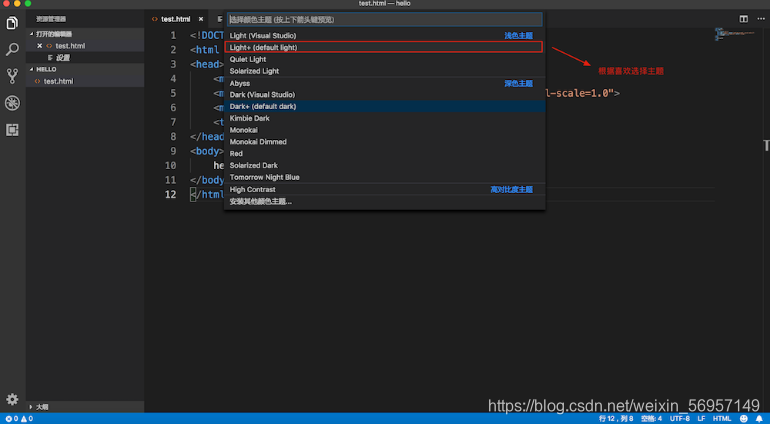Choose the Abyss theme
This screenshot has height=425, width=770.
tap(385, 83)
